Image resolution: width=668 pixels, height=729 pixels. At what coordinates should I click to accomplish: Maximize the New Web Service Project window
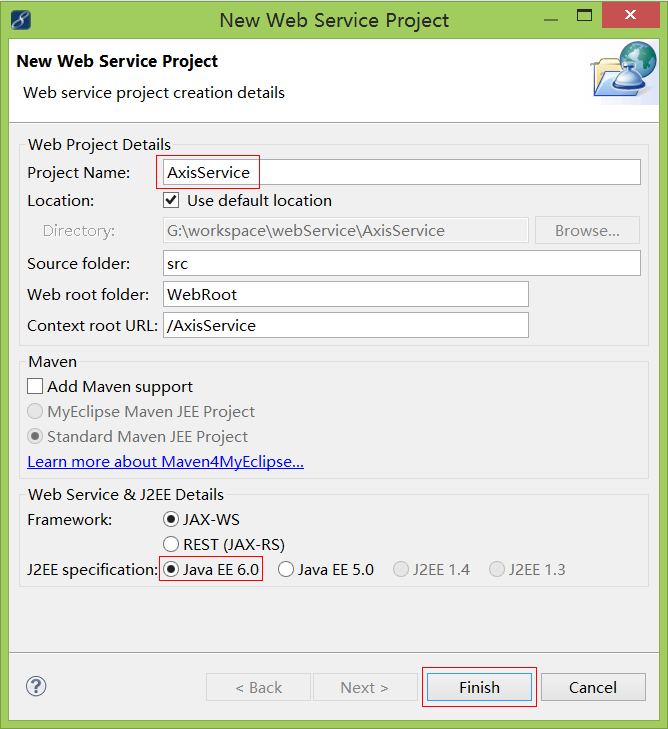tap(584, 16)
